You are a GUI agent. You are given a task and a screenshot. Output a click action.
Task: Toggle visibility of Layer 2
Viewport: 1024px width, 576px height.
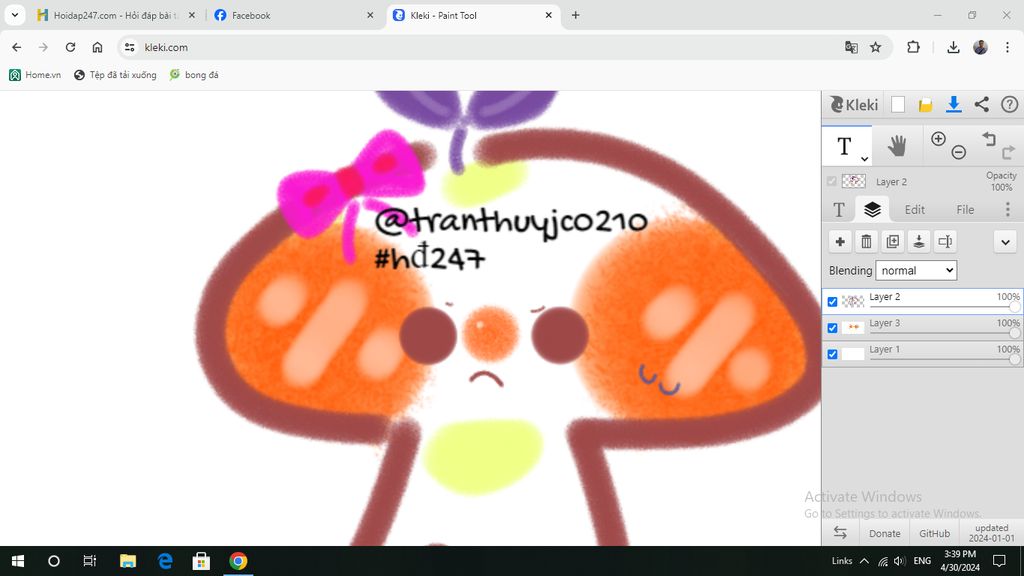click(x=832, y=302)
